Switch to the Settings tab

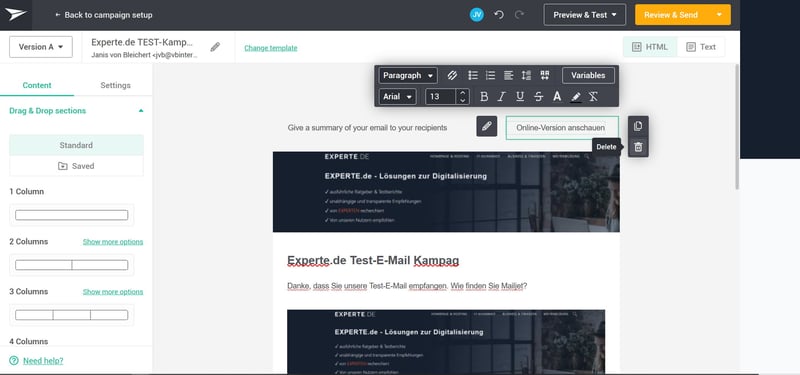pos(115,85)
